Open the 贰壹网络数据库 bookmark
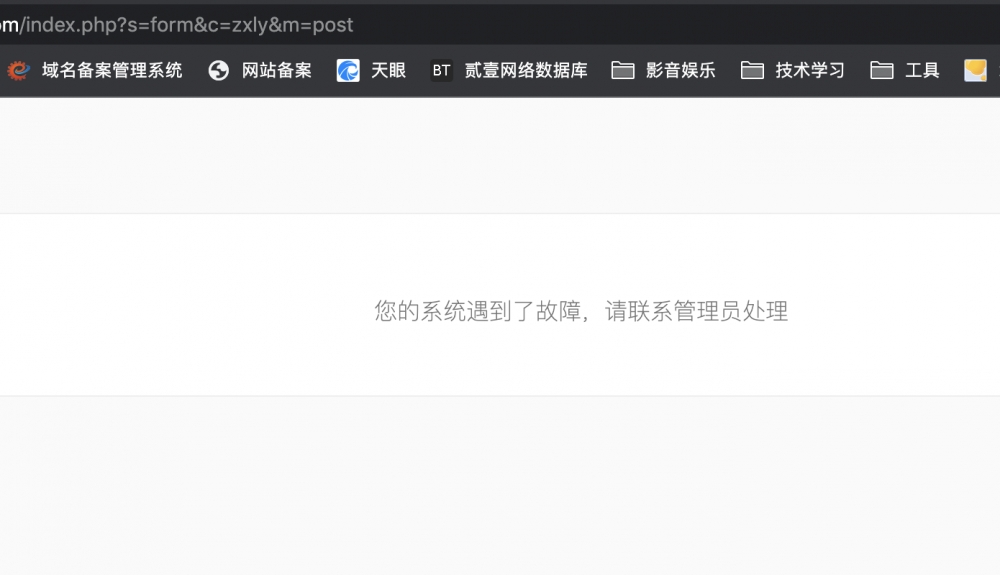1000x575 pixels. [x=509, y=70]
